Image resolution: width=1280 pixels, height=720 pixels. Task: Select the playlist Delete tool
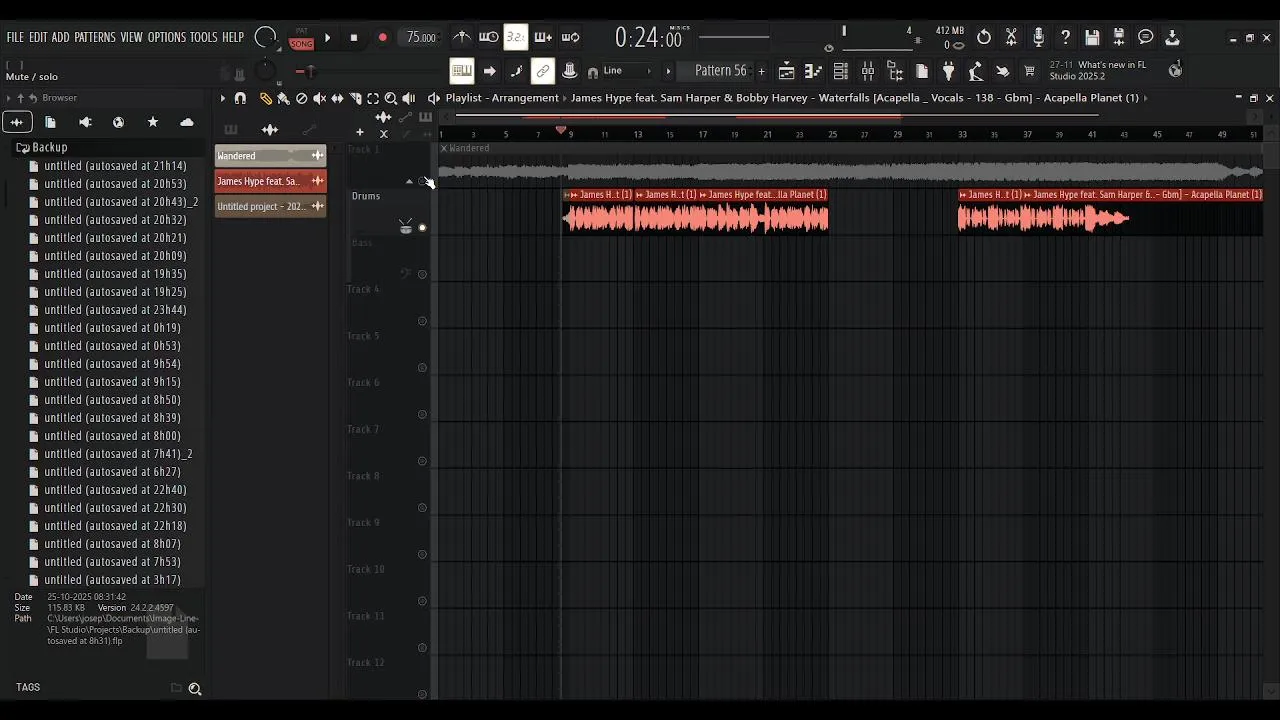(x=301, y=98)
